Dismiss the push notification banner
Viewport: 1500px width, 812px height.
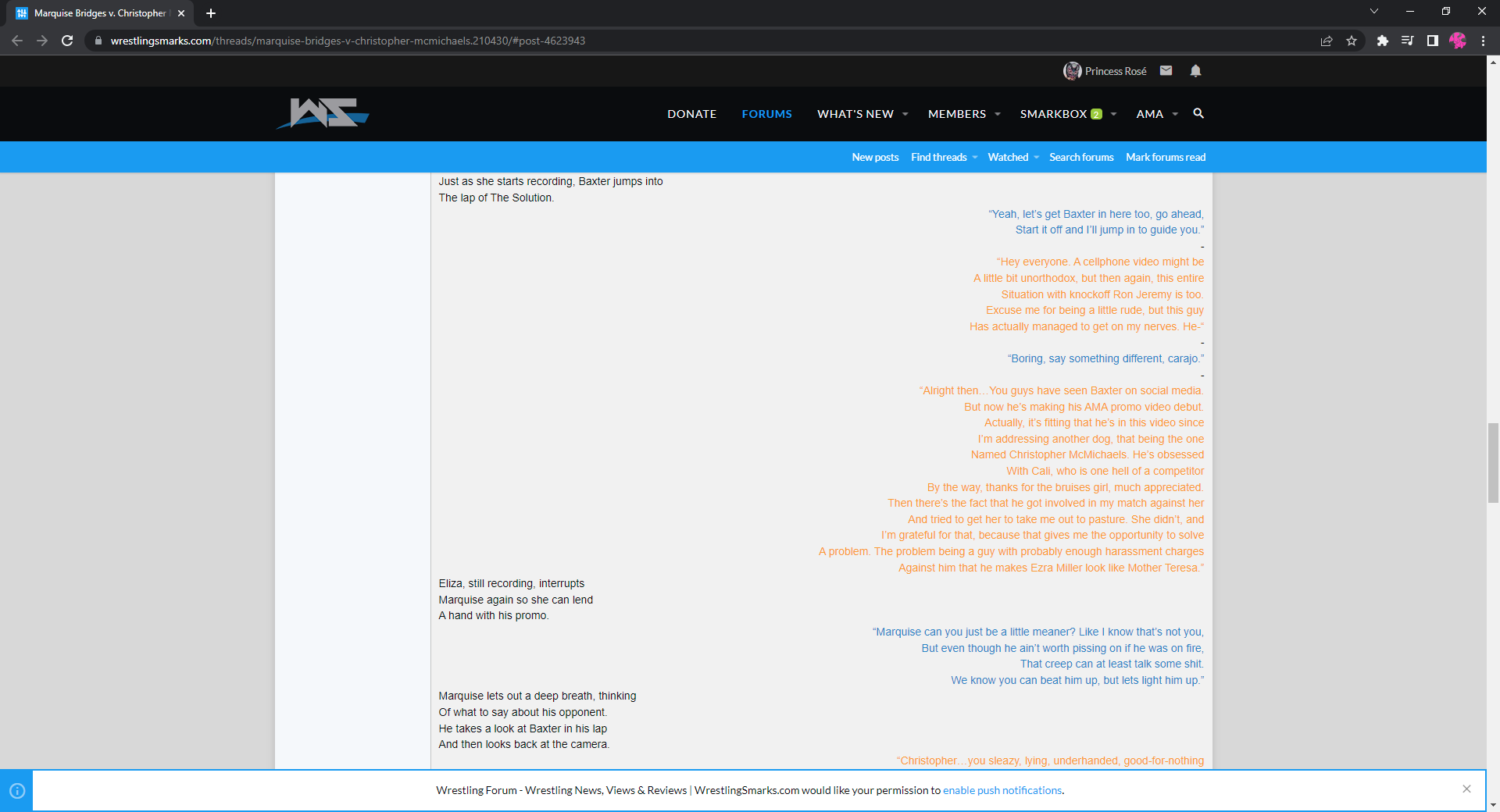1466,789
